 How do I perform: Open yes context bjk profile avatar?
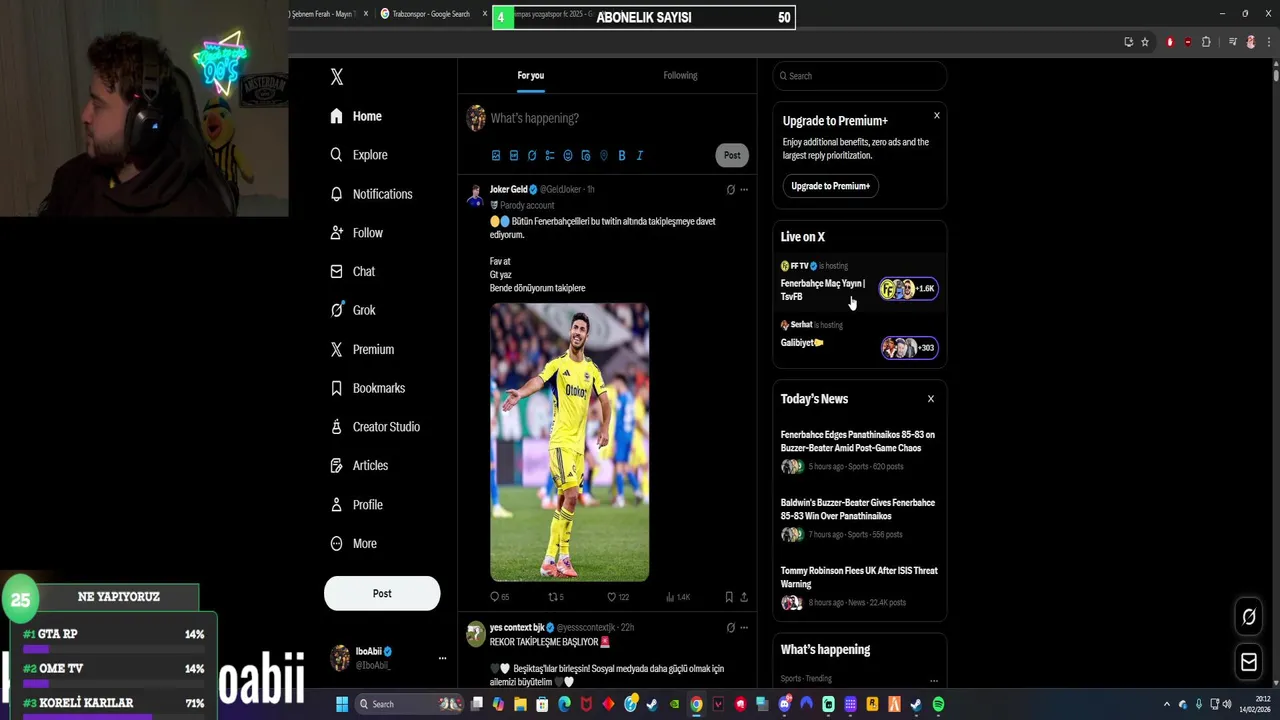[x=476, y=633]
